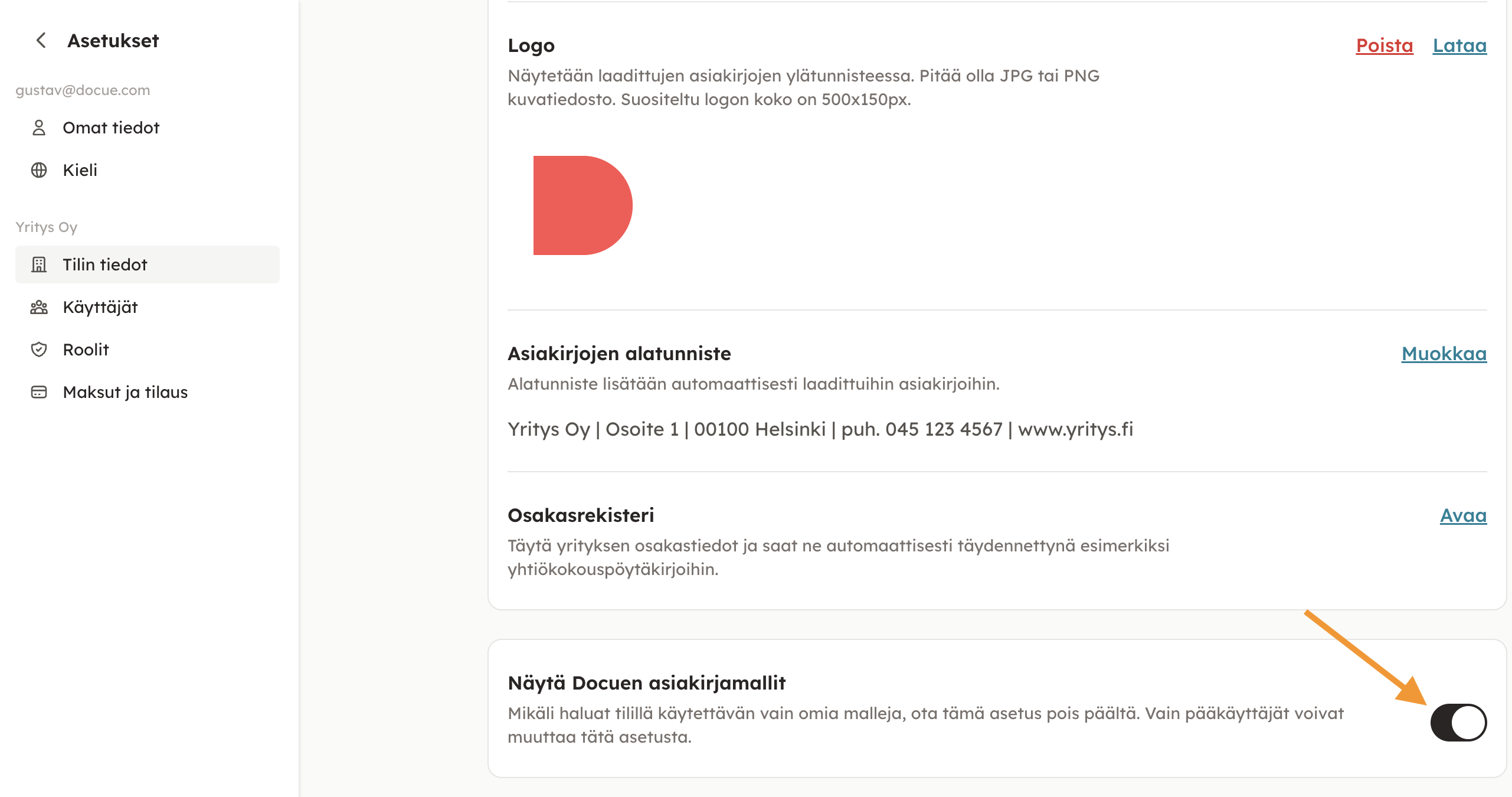Screen dimensions: 1512x797
Task: Click the Lataa logo upload link
Action: 1459,46
